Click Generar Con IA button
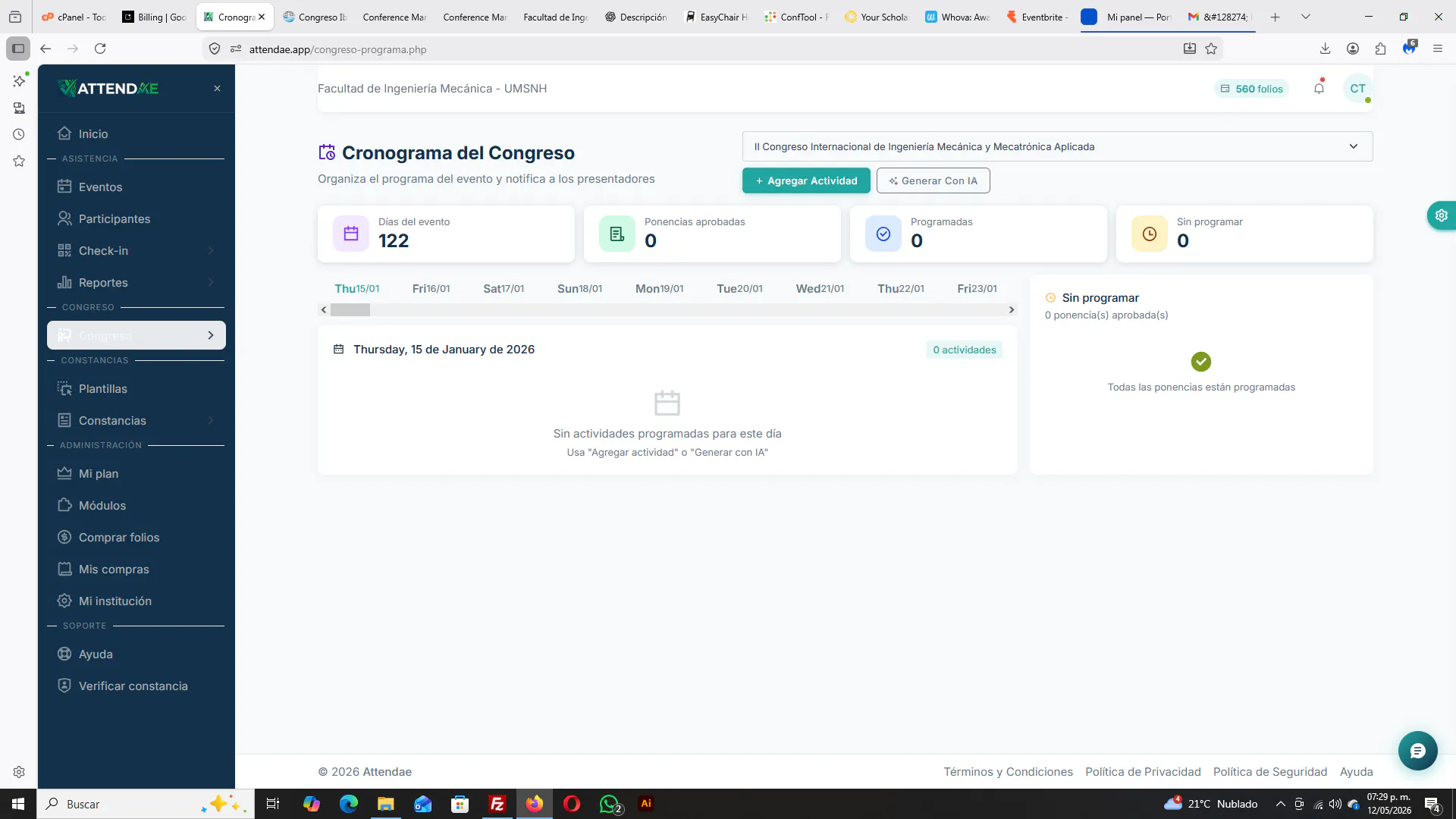The image size is (1456, 819). click(933, 180)
